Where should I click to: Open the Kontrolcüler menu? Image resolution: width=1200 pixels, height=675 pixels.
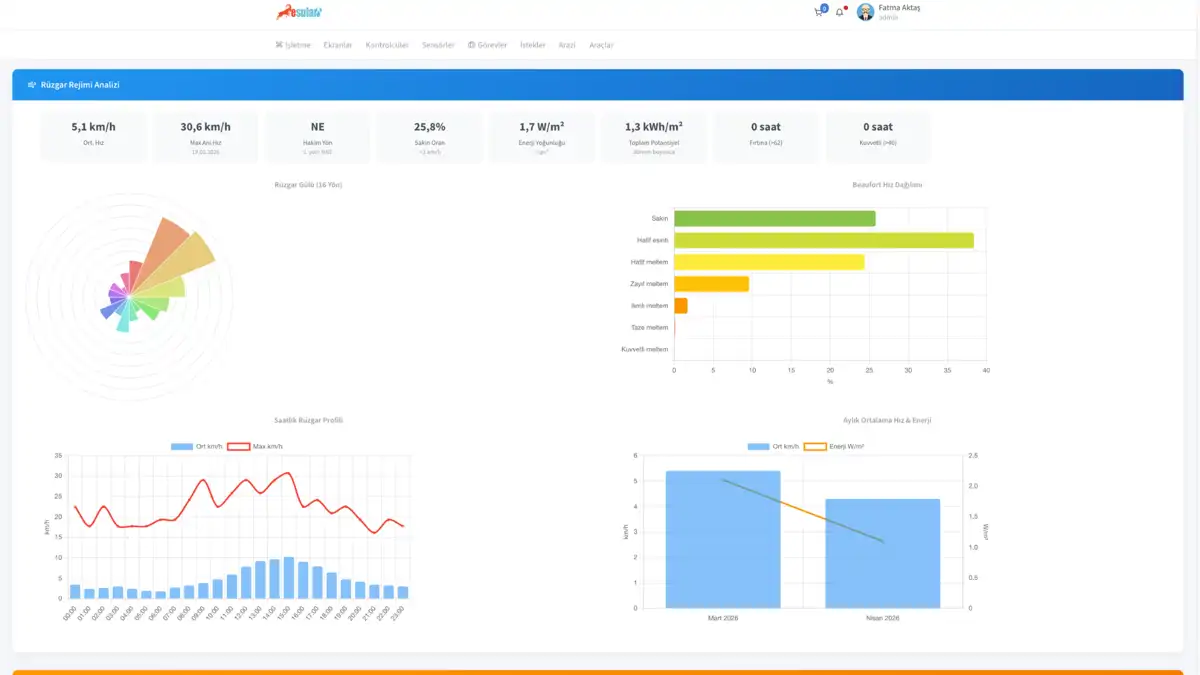tap(387, 45)
